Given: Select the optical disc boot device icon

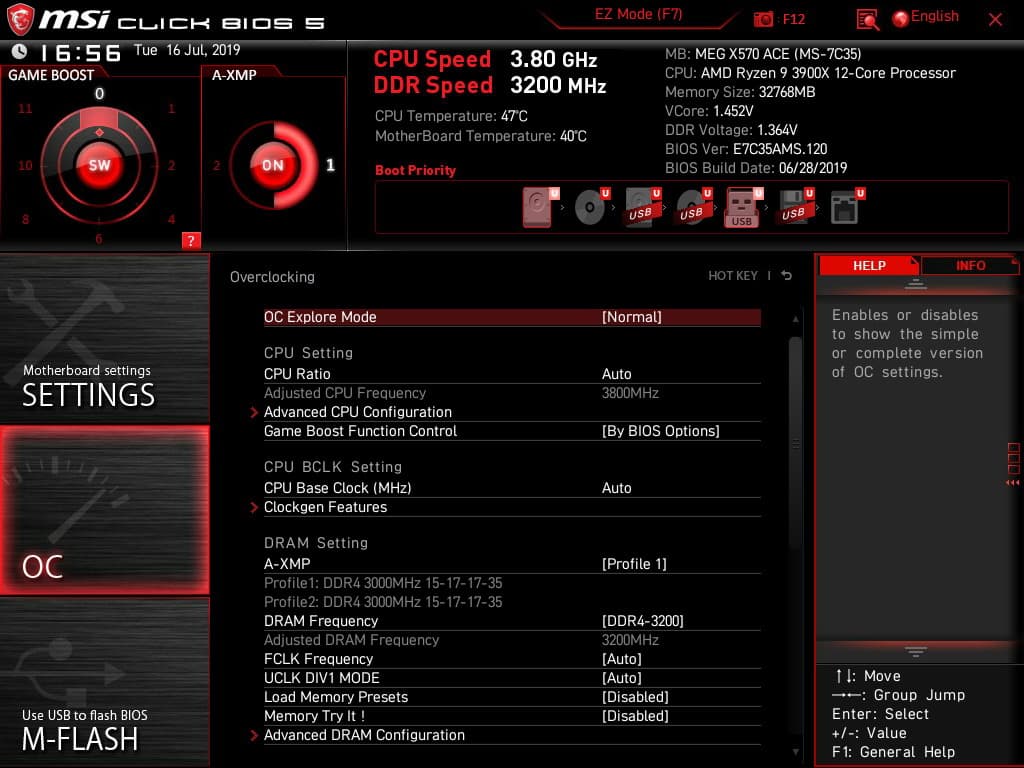Looking at the screenshot, I should [x=592, y=207].
